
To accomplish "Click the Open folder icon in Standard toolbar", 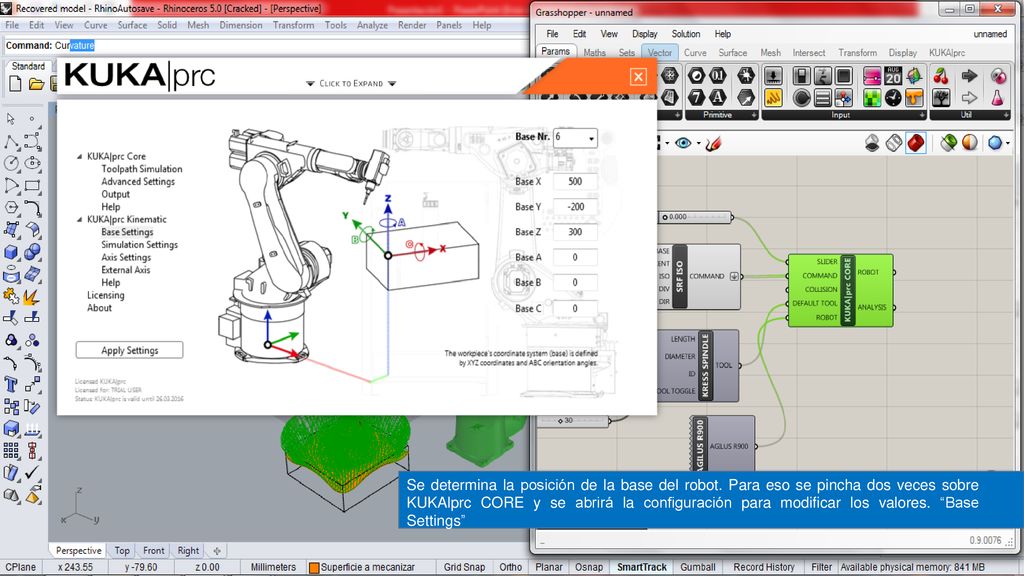I will [x=36, y=84].
